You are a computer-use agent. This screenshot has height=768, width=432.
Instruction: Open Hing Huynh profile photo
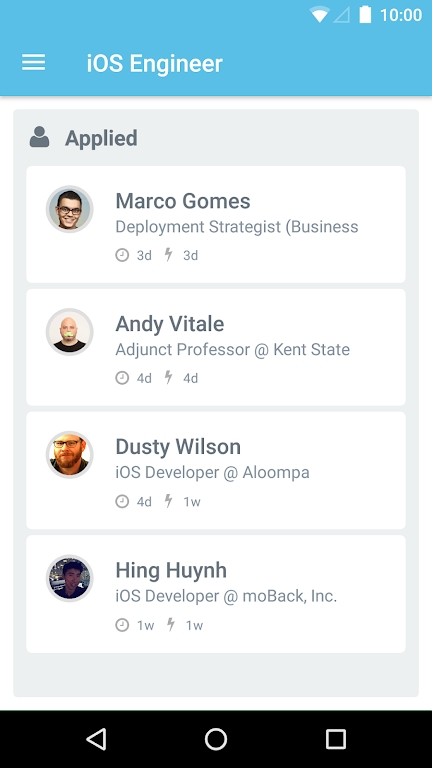tap(70, 579)
